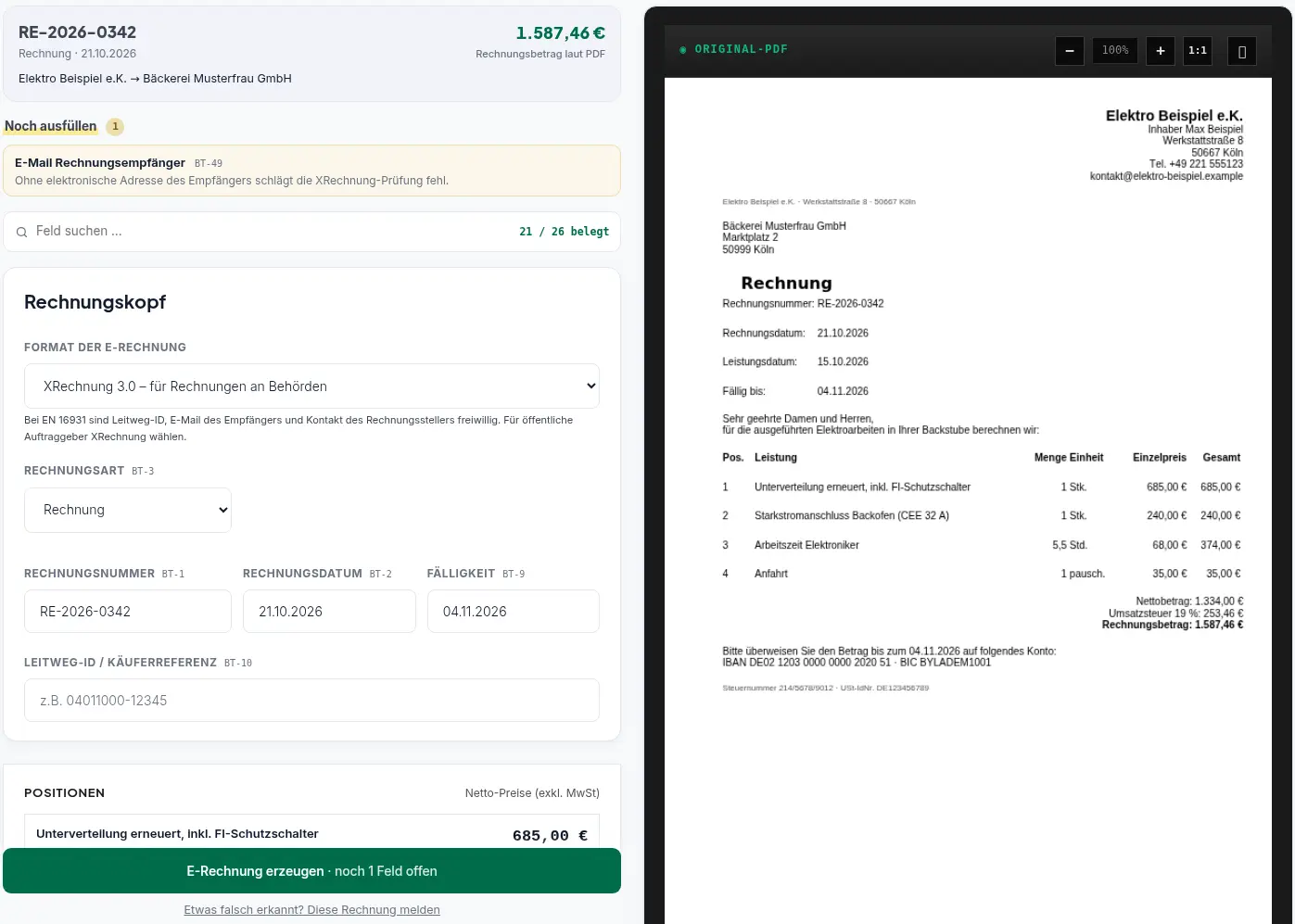Click the green Original-PDF status dot
Viewport: 1295px width, 924px height.
coord(683,50)
